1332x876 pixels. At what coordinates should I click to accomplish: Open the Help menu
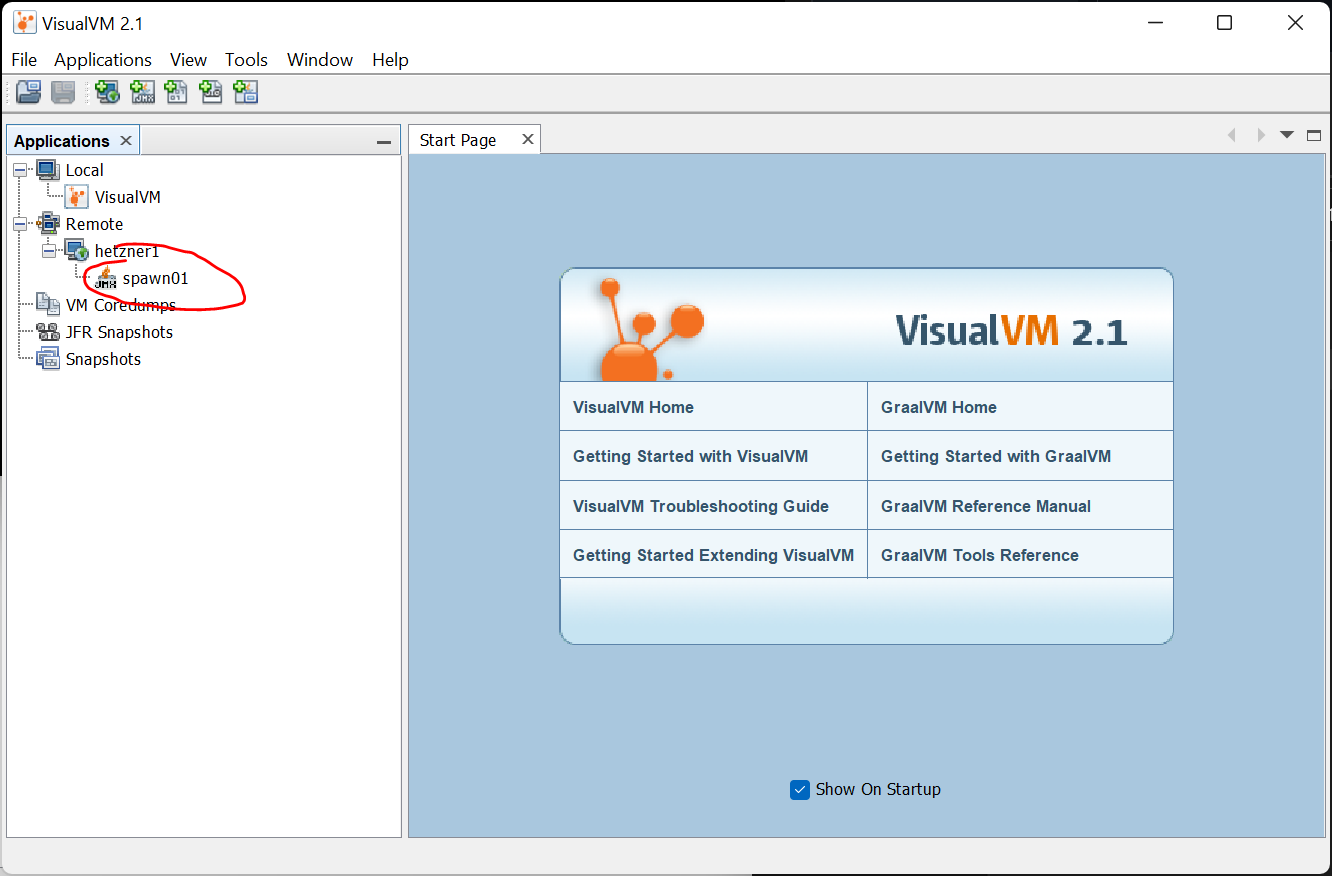coord(390,60)
